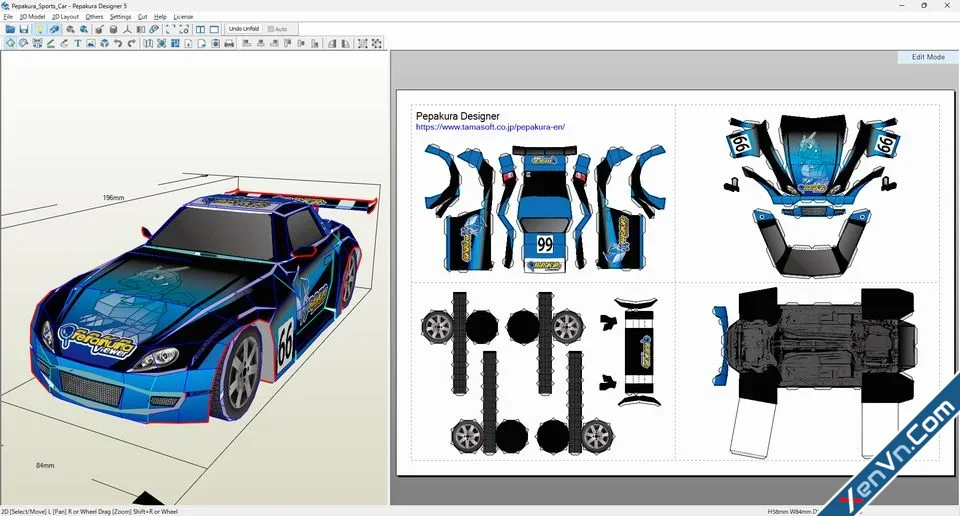Open the Help menu

(160, 17)
